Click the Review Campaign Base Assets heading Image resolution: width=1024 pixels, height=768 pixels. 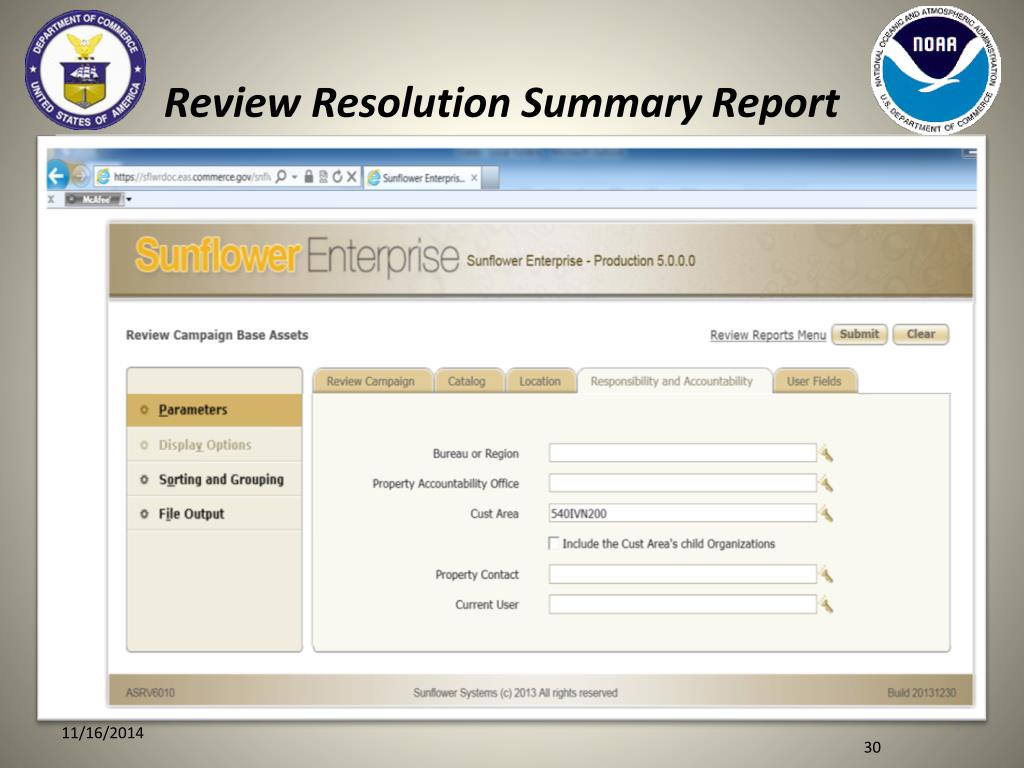(x=217, y=335)
